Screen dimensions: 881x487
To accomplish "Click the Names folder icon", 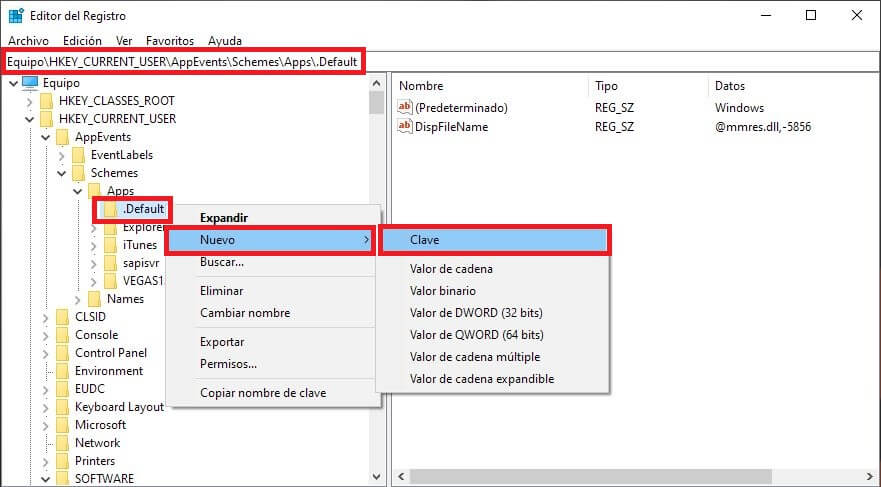I will [94, 299].
